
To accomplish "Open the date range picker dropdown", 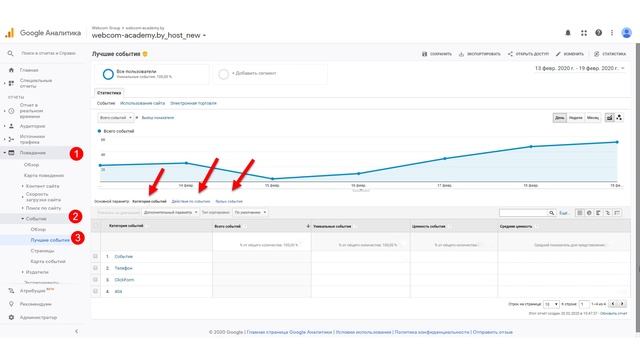I will 580,68.
